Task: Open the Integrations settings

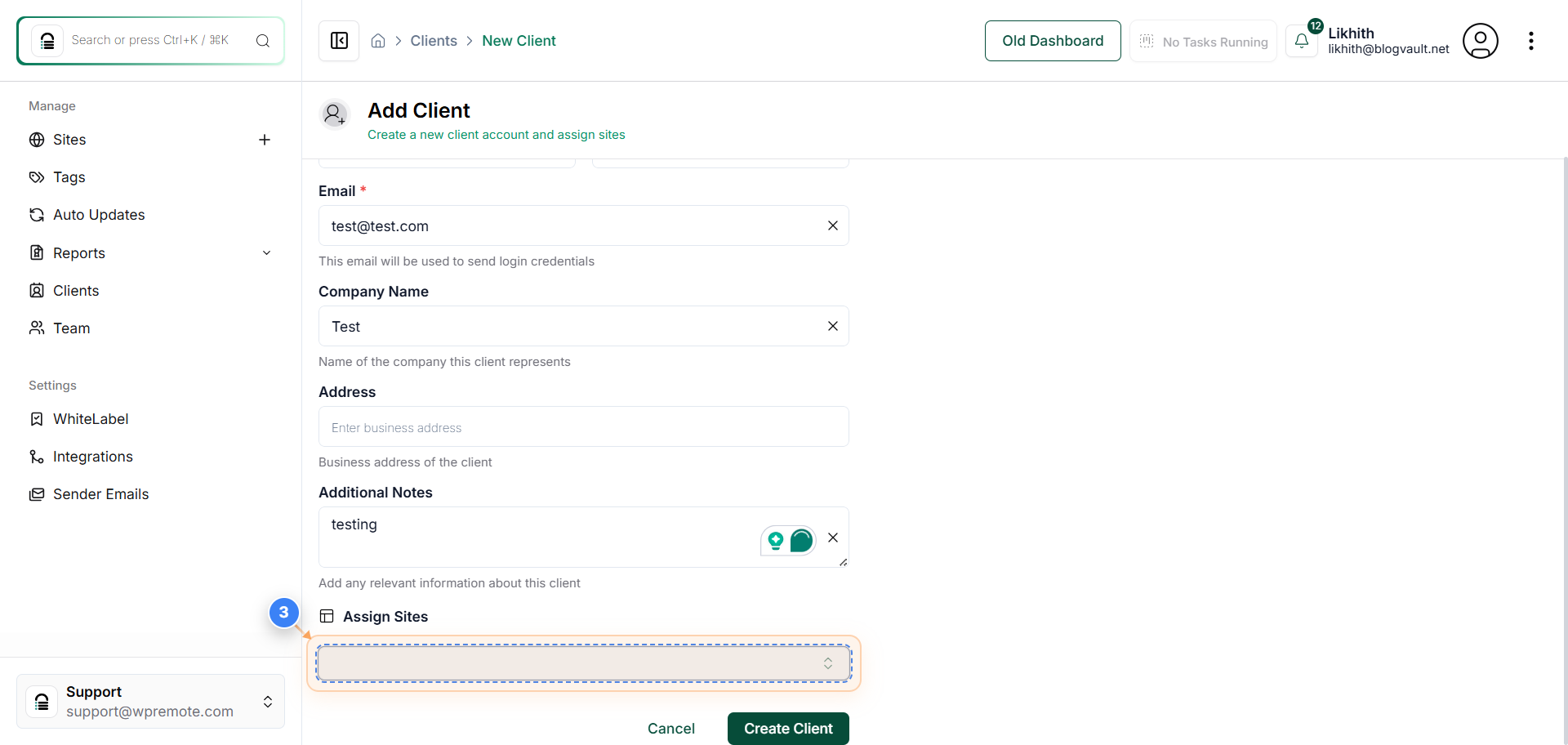Action: click(92, 456)
